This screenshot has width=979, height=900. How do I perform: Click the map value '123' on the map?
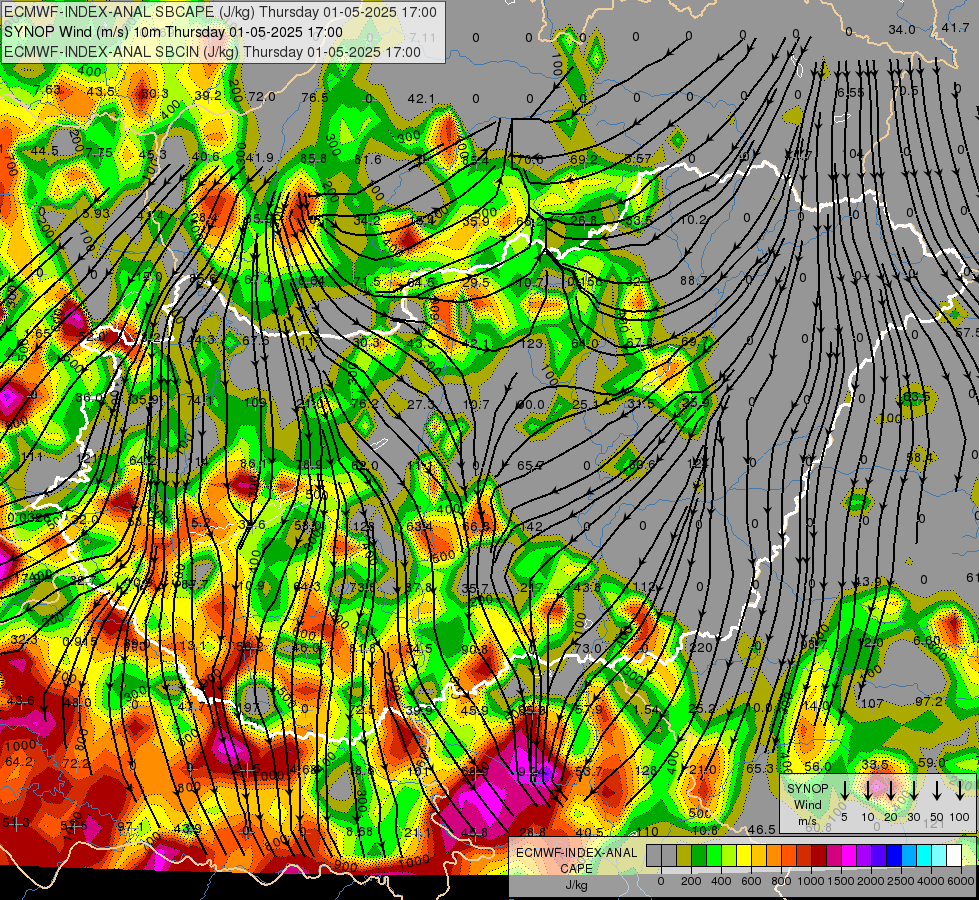(x=531, y=344)
